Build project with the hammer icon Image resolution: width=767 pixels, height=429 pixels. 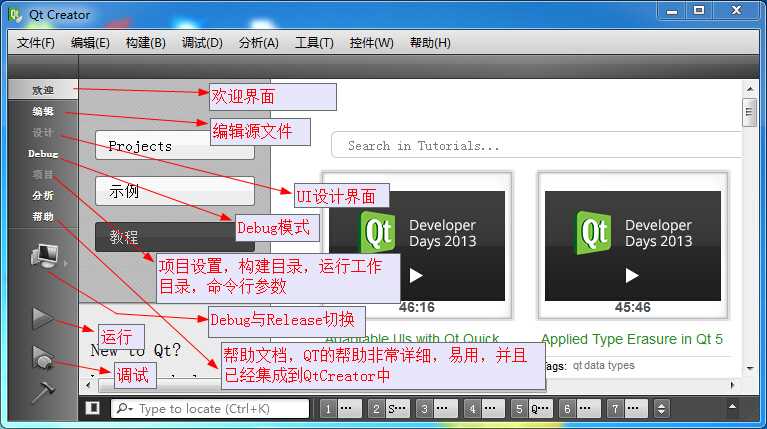43,392
